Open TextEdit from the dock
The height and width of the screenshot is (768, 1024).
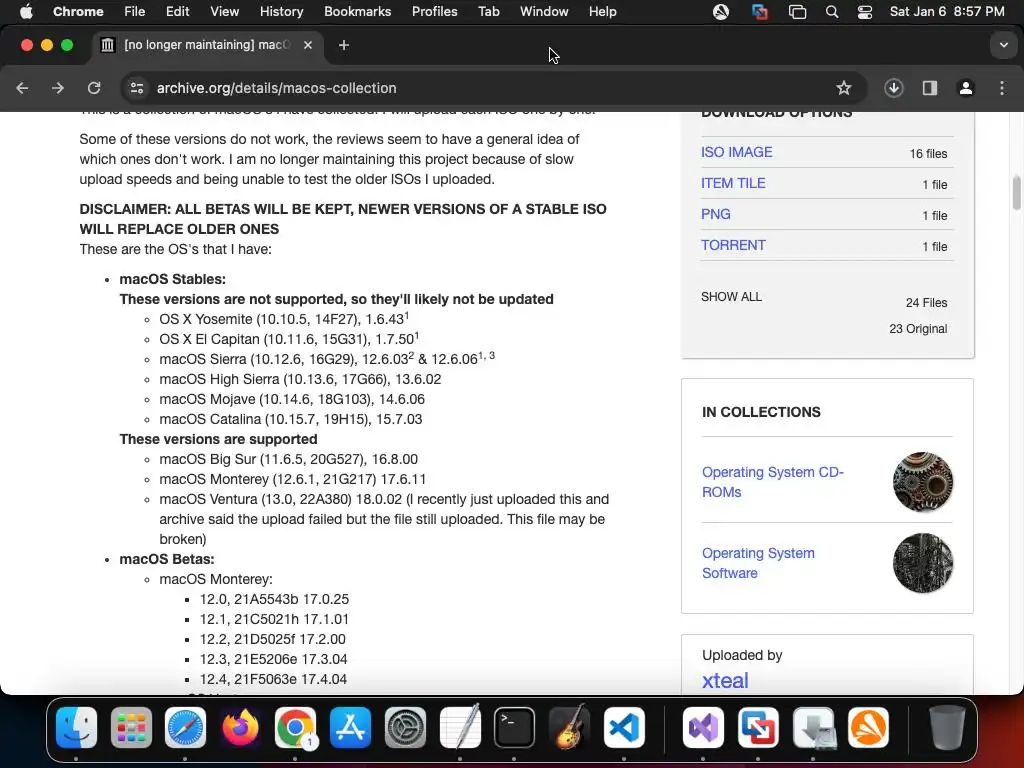pyautogui.click(x=460, y=727)
